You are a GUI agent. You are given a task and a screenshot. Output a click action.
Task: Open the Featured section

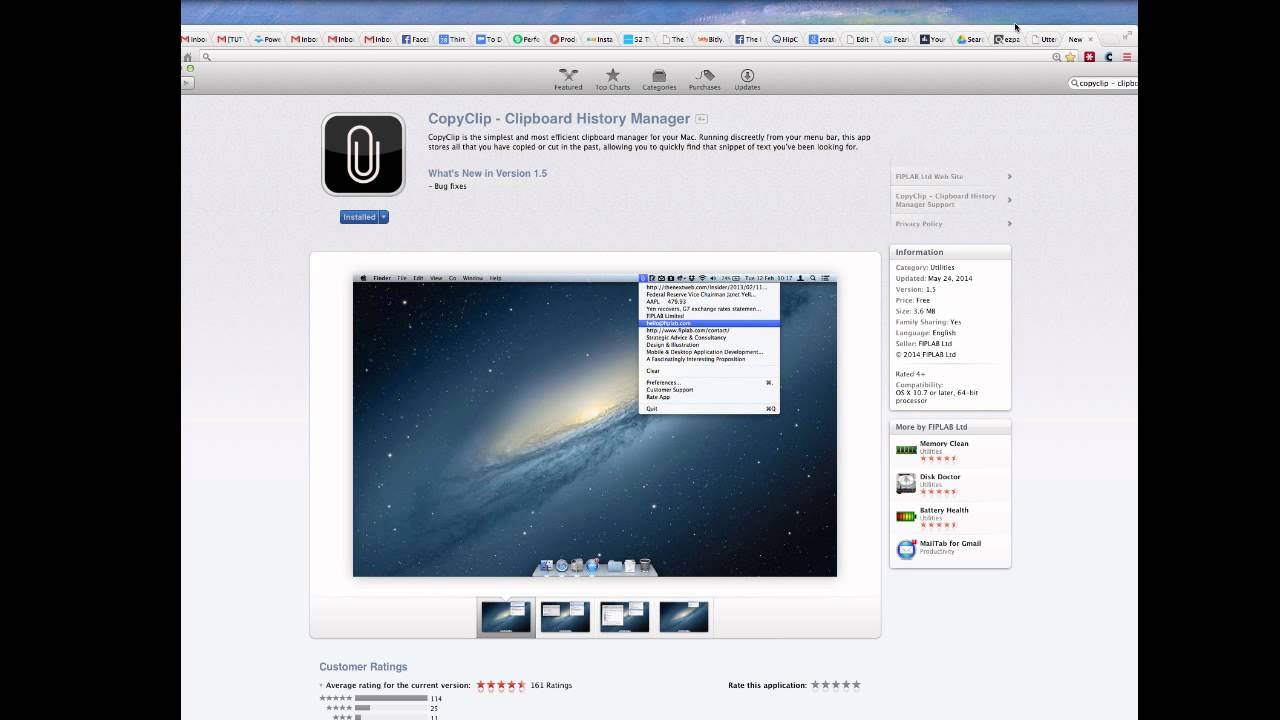coord(568,80)
